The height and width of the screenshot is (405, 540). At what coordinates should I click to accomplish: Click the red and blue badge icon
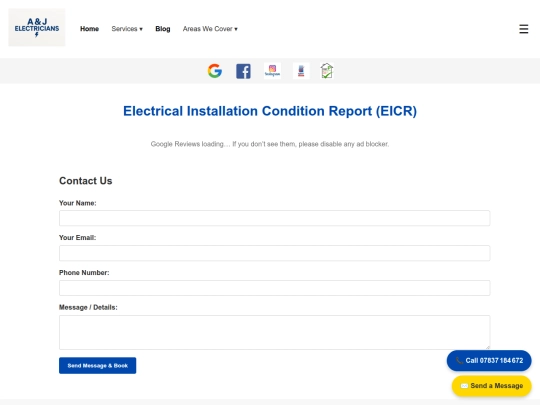pos(301,71)
